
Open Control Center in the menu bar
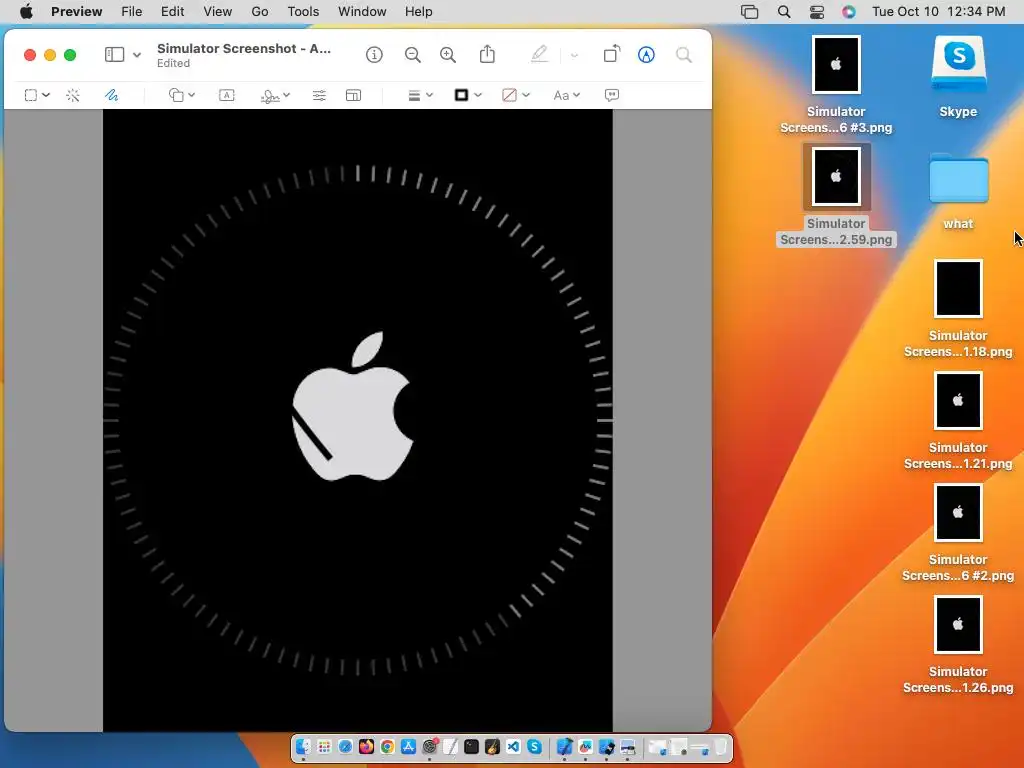click(x=816, y=12)
